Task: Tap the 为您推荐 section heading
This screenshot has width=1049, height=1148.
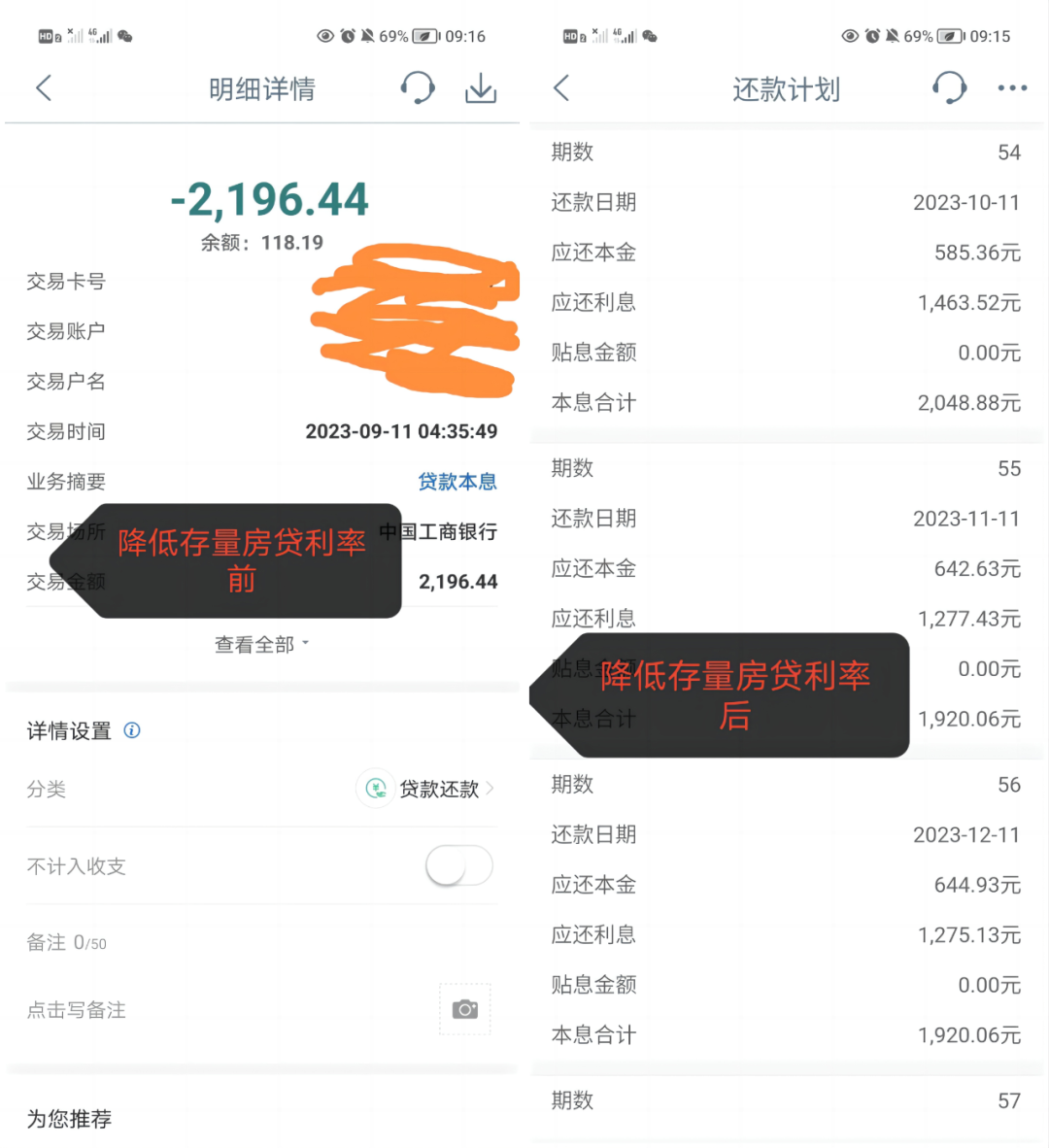Action: (70, 1119)
